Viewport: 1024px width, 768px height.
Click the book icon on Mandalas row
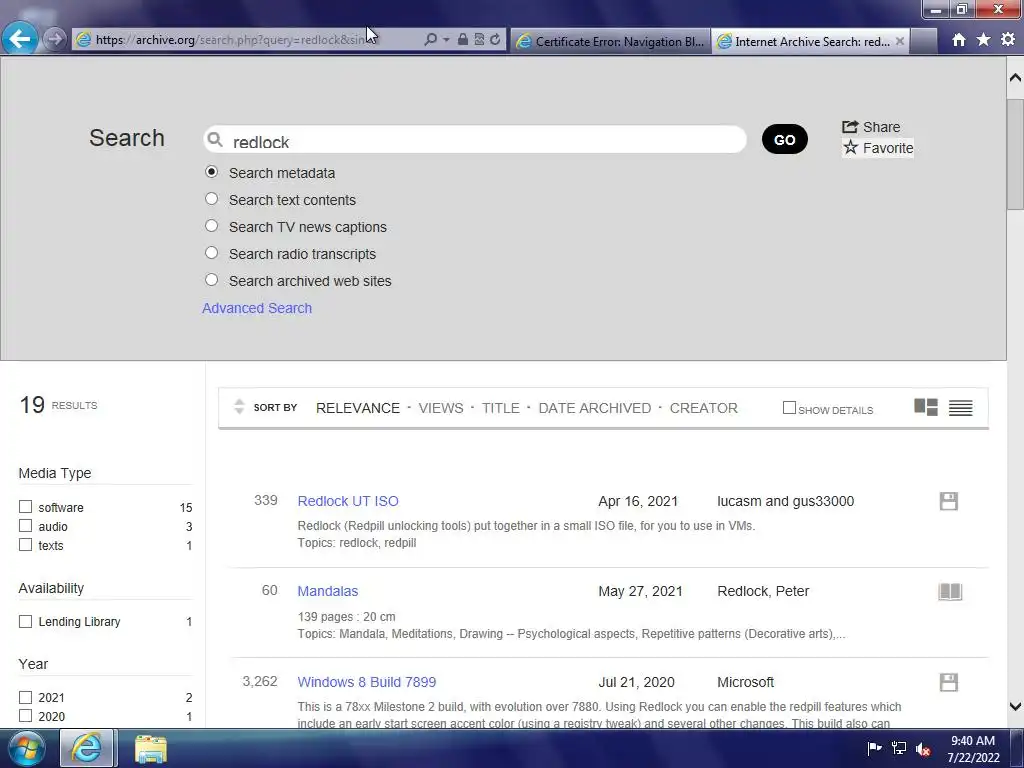click(950, 592)
